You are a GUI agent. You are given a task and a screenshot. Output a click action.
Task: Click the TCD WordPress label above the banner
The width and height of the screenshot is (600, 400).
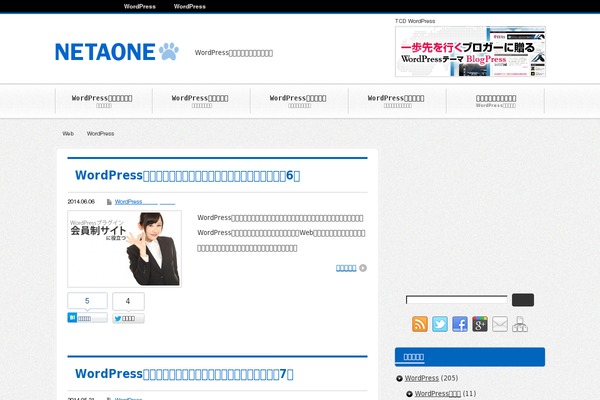(x=415, y=21)
